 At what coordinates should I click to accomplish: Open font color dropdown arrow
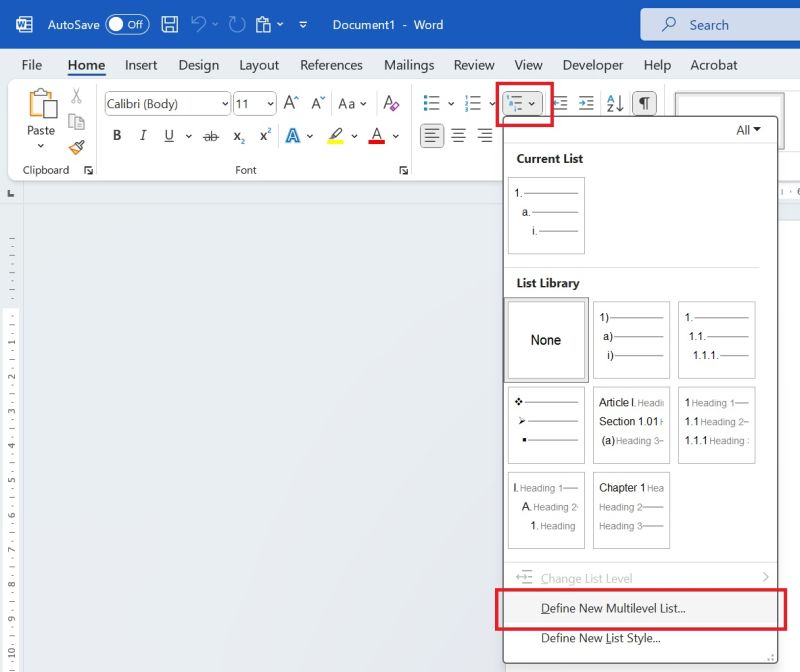(x=396, y=136)
